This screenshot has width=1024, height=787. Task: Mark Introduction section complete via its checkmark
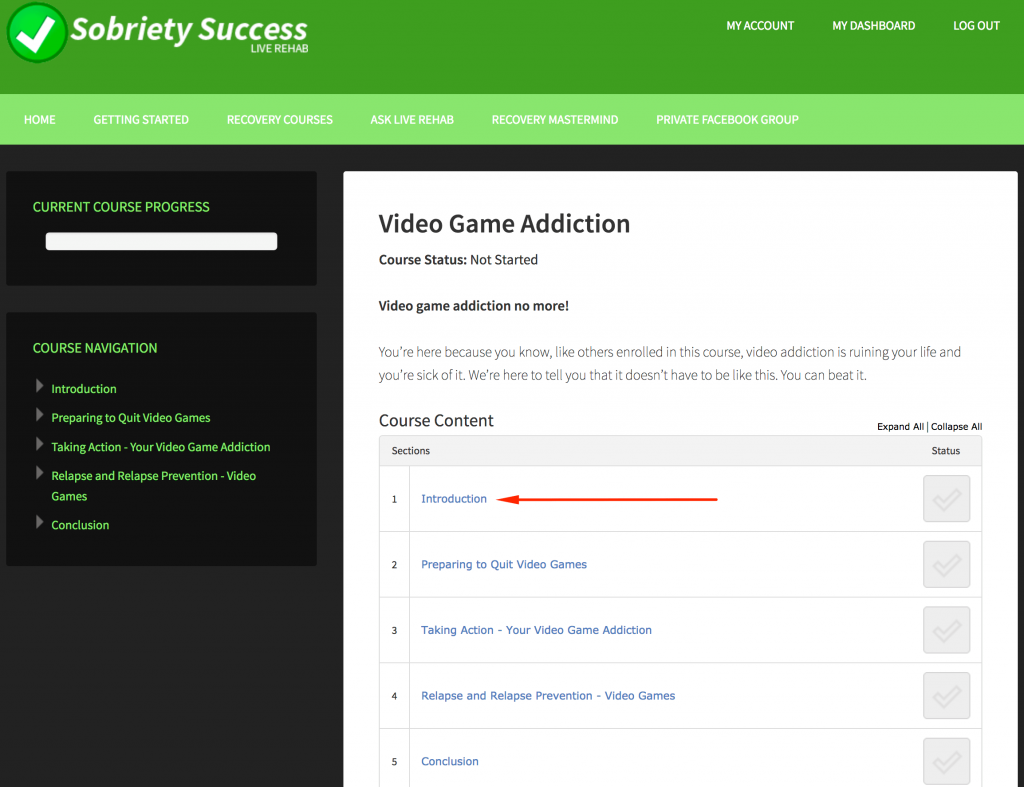(x=946, y=498)
